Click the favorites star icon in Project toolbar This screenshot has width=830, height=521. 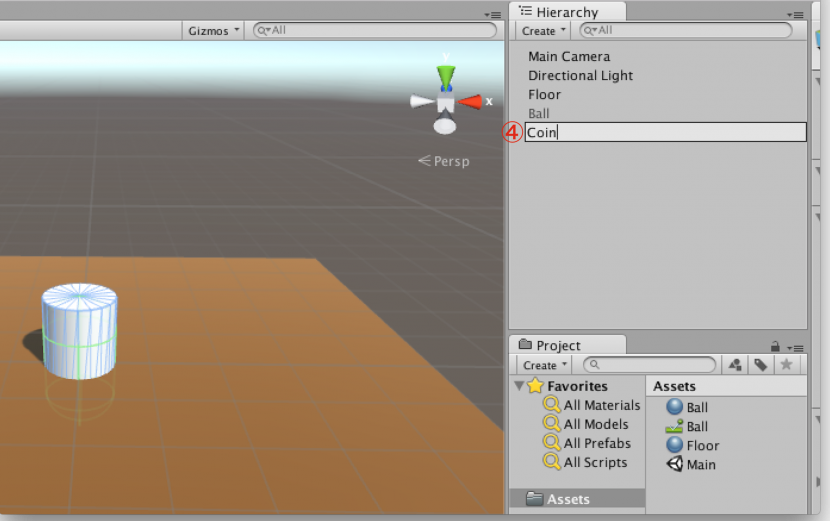coord(786,365)
